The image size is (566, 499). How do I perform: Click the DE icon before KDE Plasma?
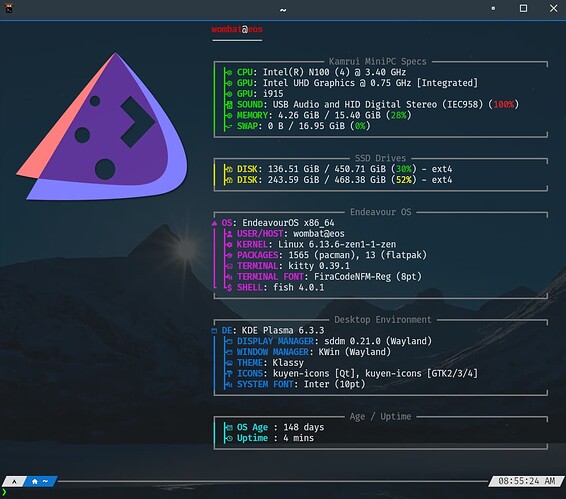pyautogui.click(x=214, y=331)
